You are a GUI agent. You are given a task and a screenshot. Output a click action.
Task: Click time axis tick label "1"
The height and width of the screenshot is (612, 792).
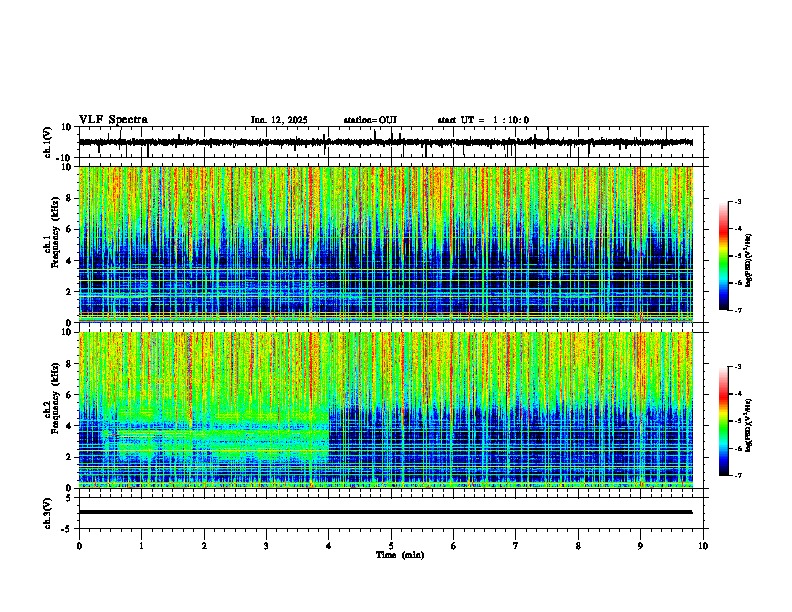tap(141, 546)
